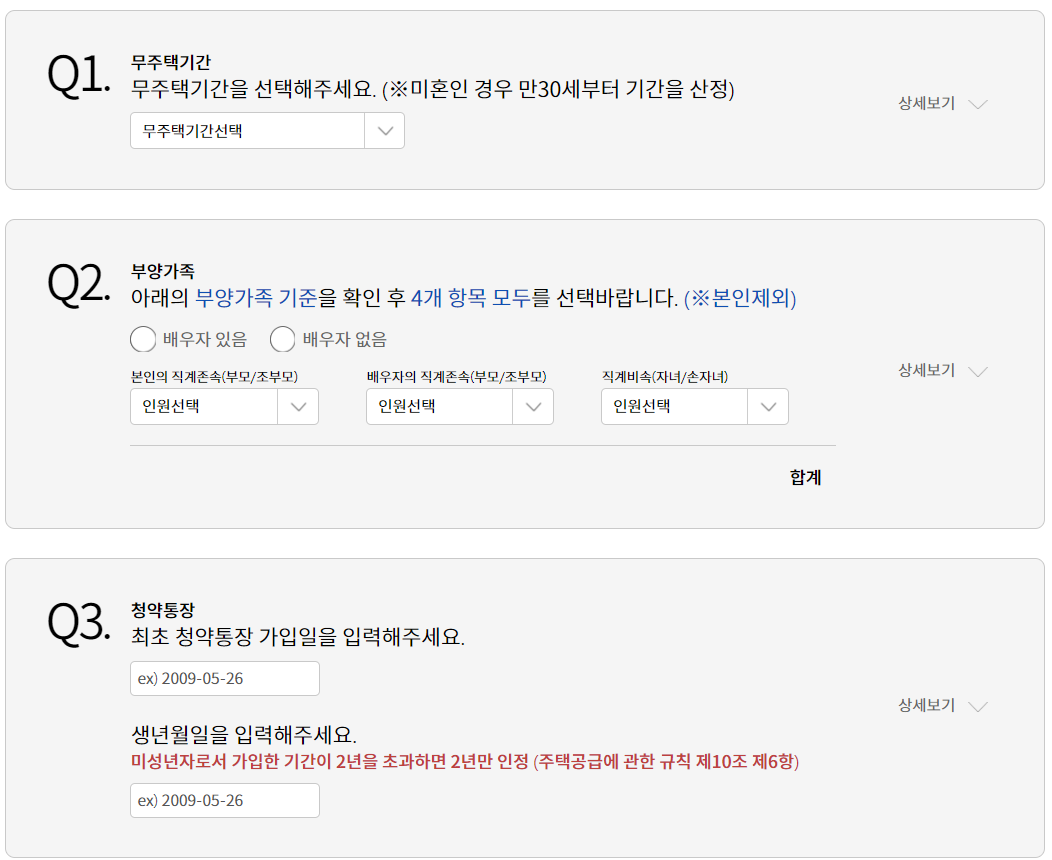This screenshot has width=1052, height=860.
Task: Click the 배우자 있음 label text
Action: [205, 339]
